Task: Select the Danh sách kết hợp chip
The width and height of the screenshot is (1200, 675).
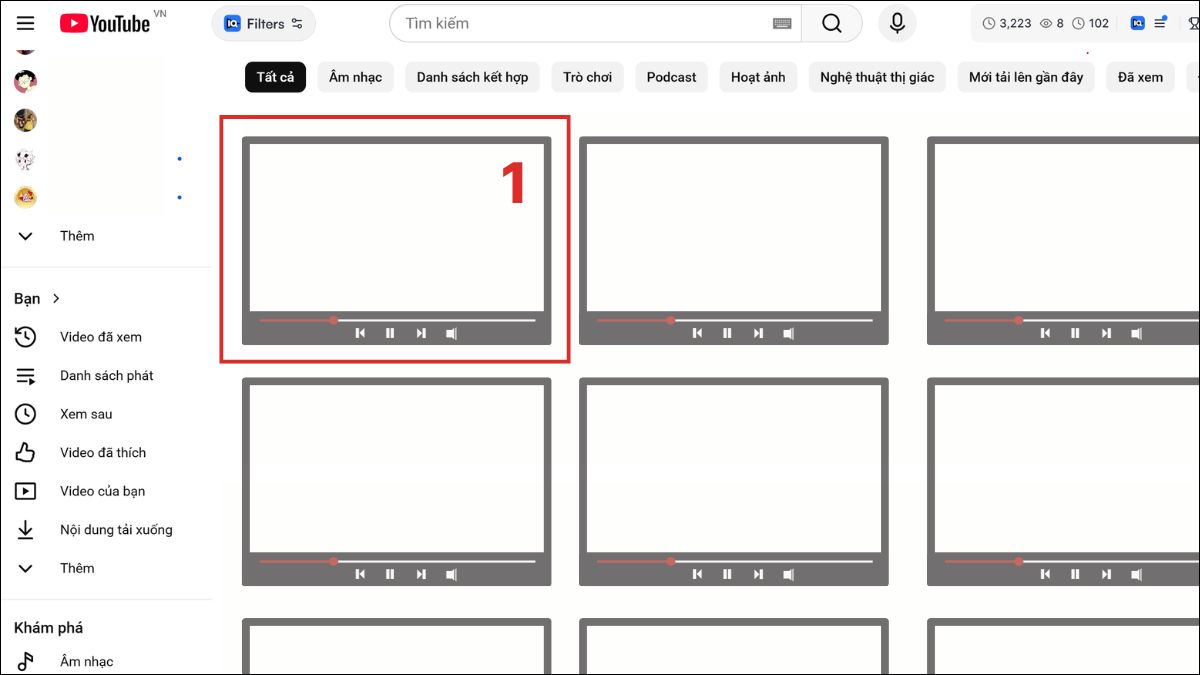Action: 472,77
